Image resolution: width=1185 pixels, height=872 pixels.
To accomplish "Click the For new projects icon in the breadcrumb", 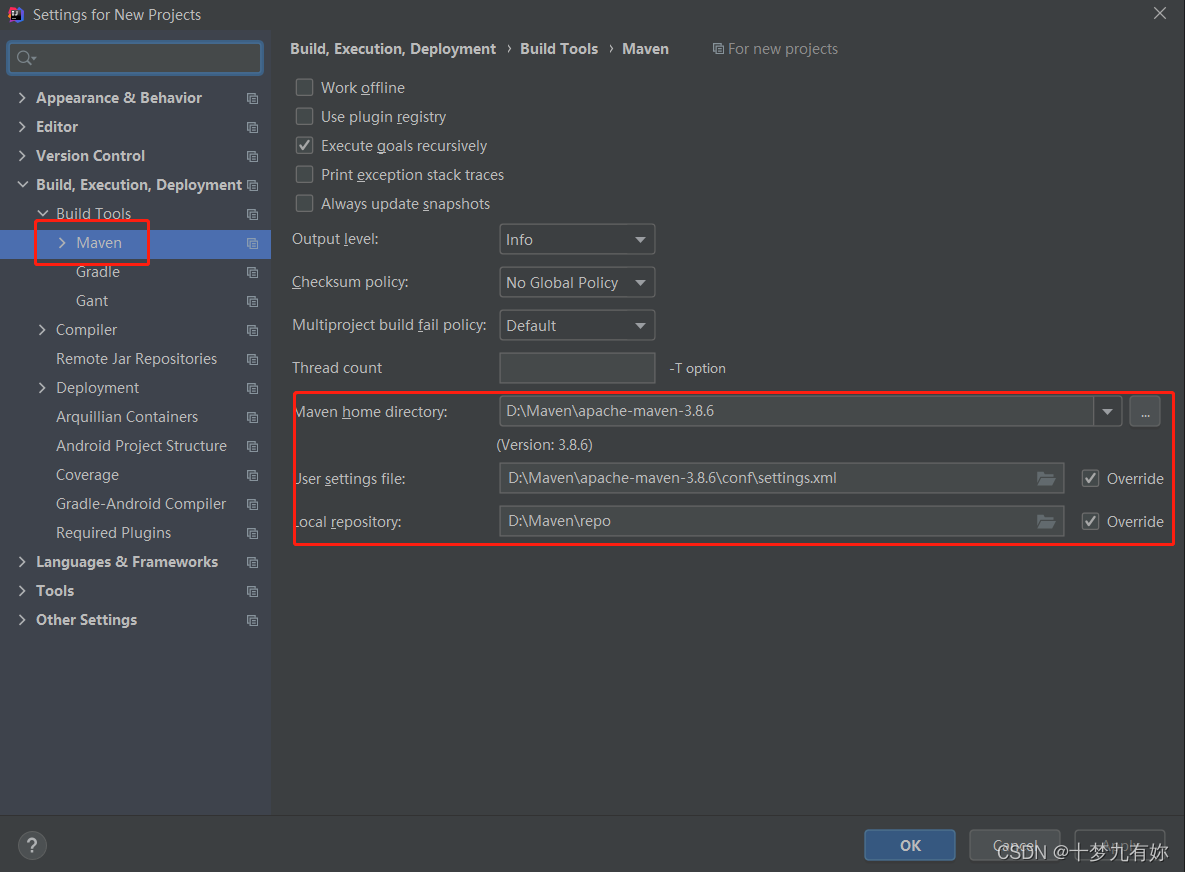I will (x=718, y=48).
